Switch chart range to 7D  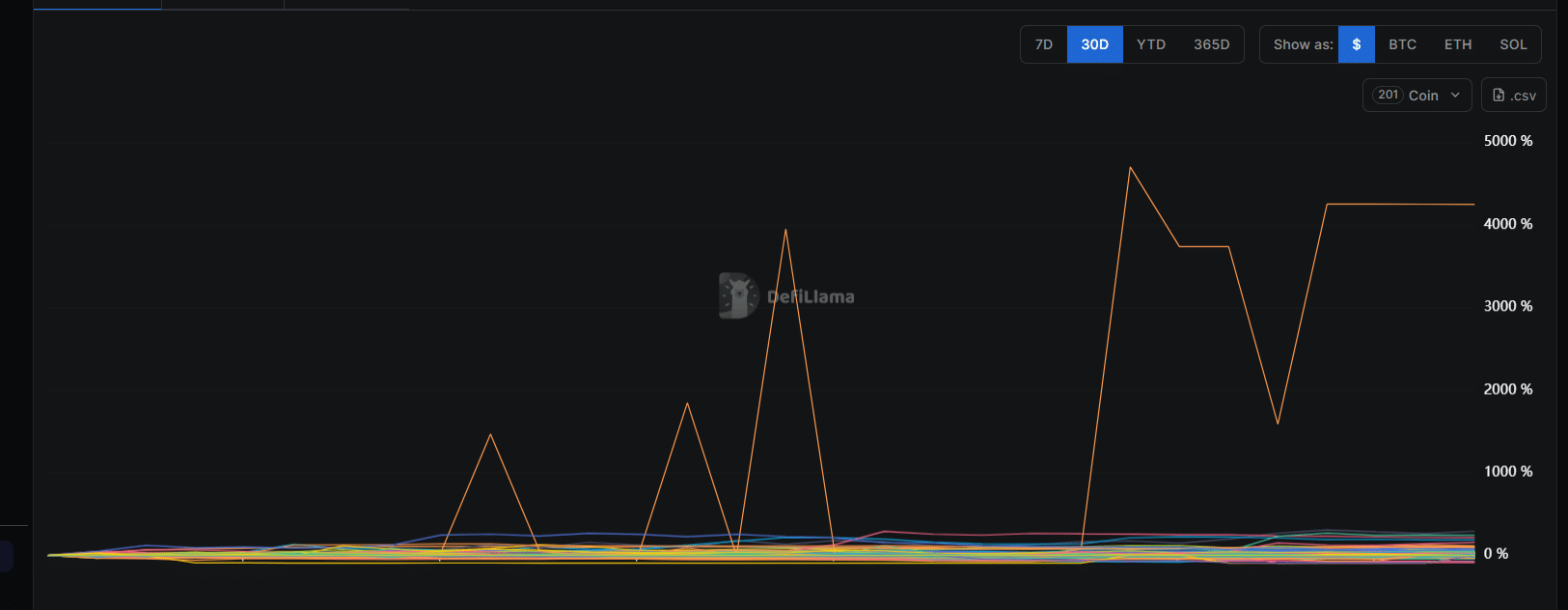[x=1044, y=44]
